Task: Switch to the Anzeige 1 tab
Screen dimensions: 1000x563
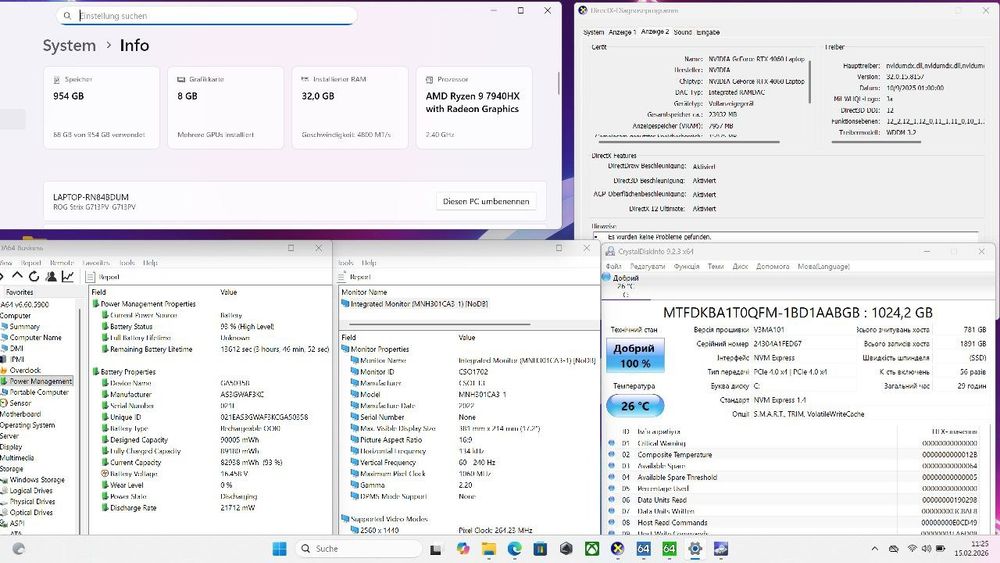Action: tap(622, 32)
